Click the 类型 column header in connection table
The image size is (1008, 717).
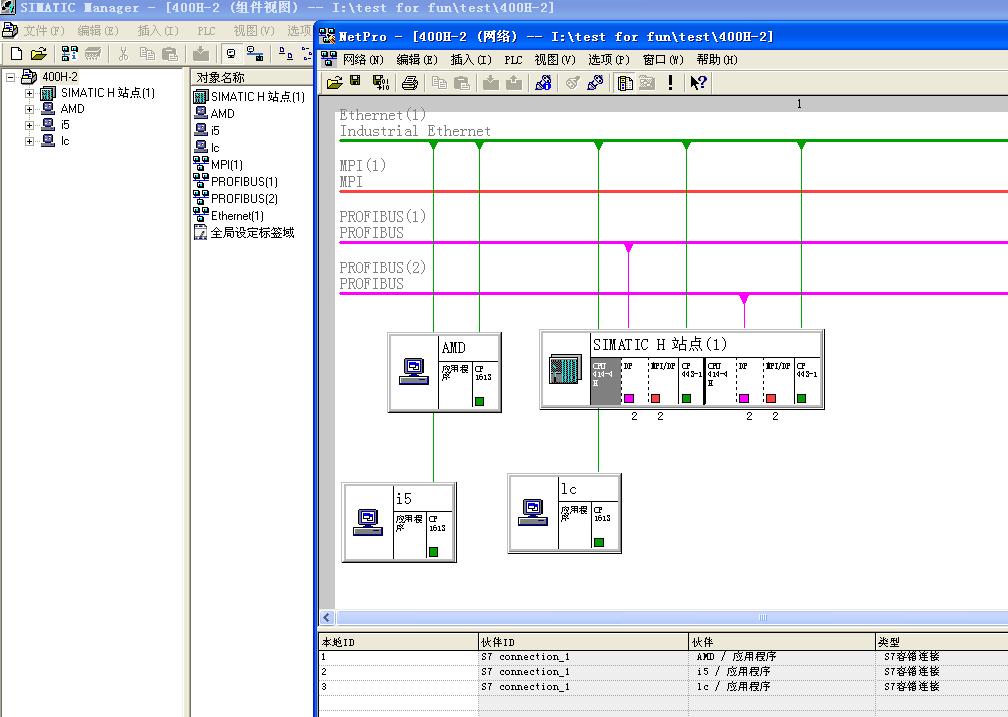942,642
